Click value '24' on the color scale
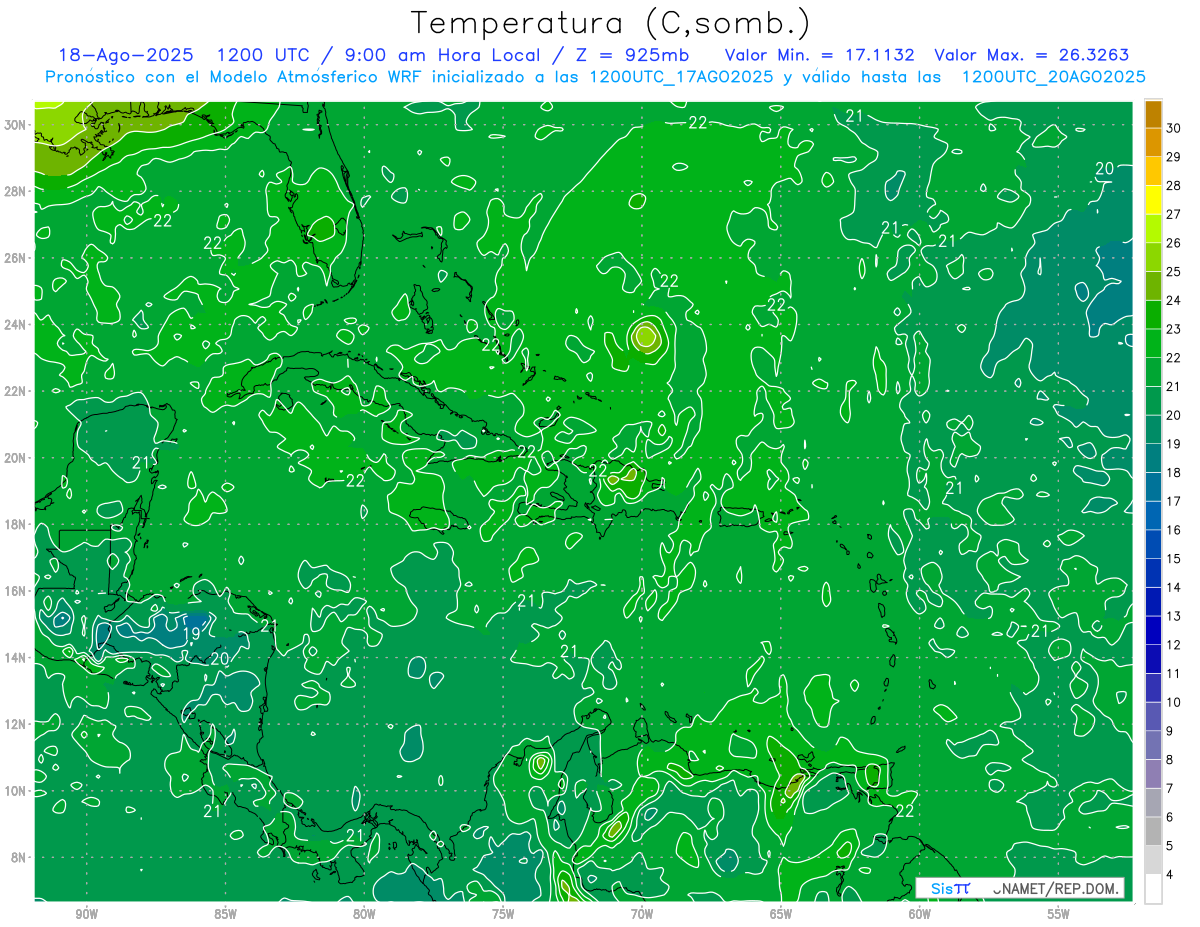 tap(1174, 300)
